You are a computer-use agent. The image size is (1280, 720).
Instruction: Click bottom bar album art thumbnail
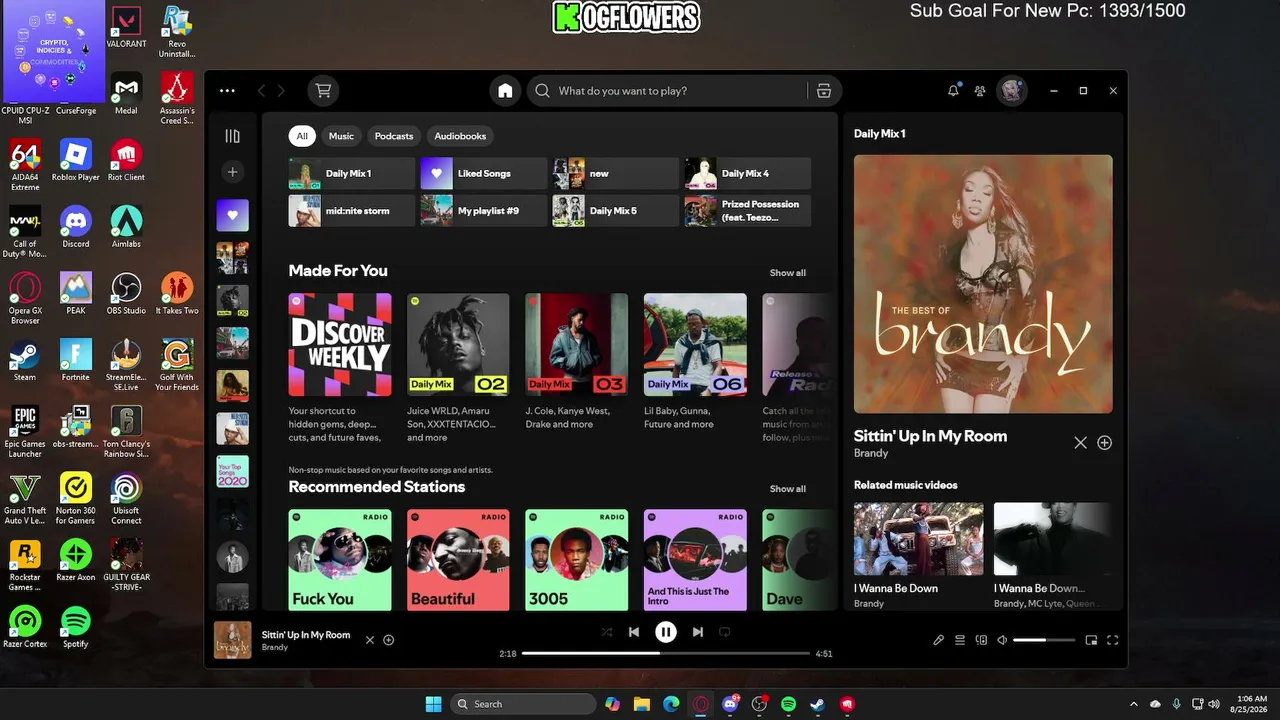(233, 640)
